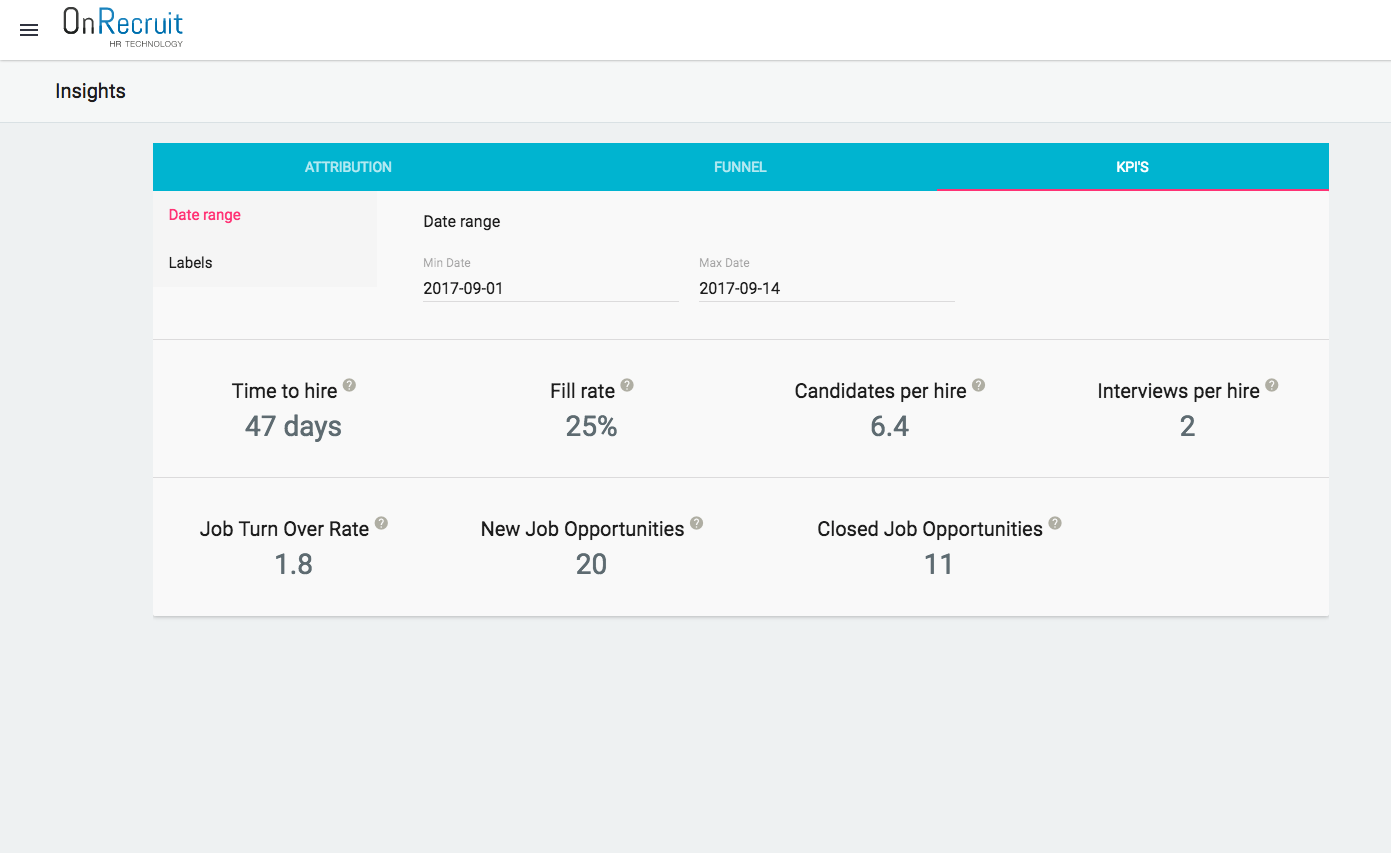Select the Date range filter option

(204, 214)
